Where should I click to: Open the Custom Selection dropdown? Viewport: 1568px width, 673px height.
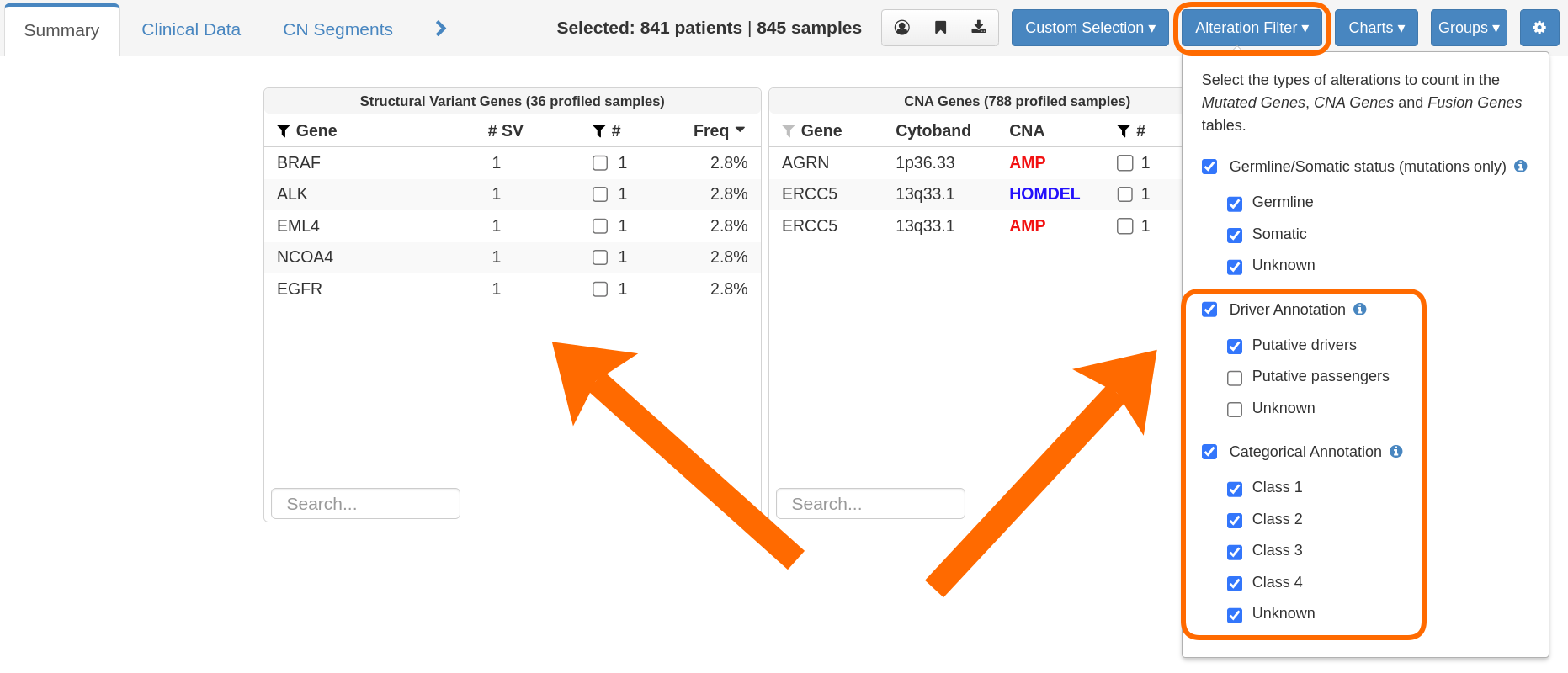[1090, 28]
